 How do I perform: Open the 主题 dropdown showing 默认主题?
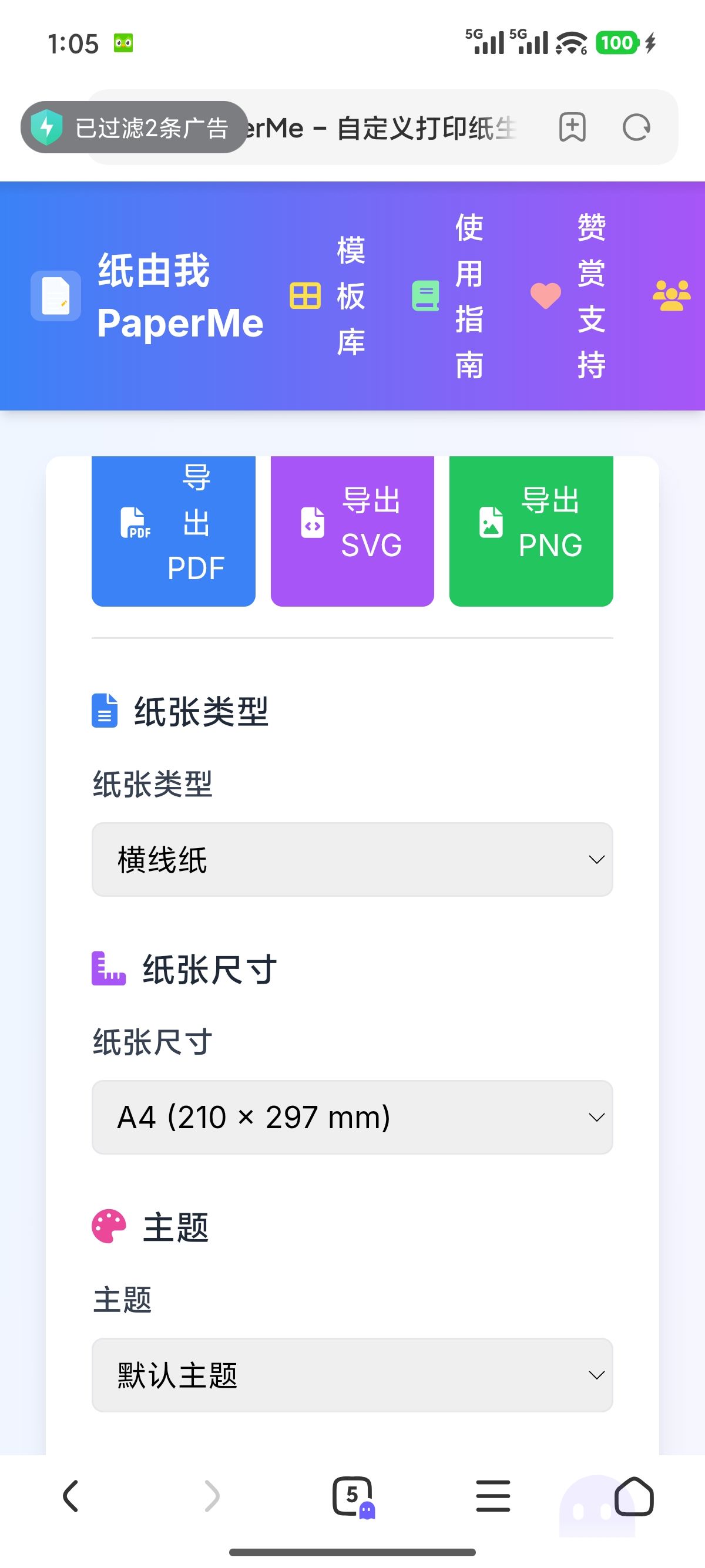[x=352, y=1375]
